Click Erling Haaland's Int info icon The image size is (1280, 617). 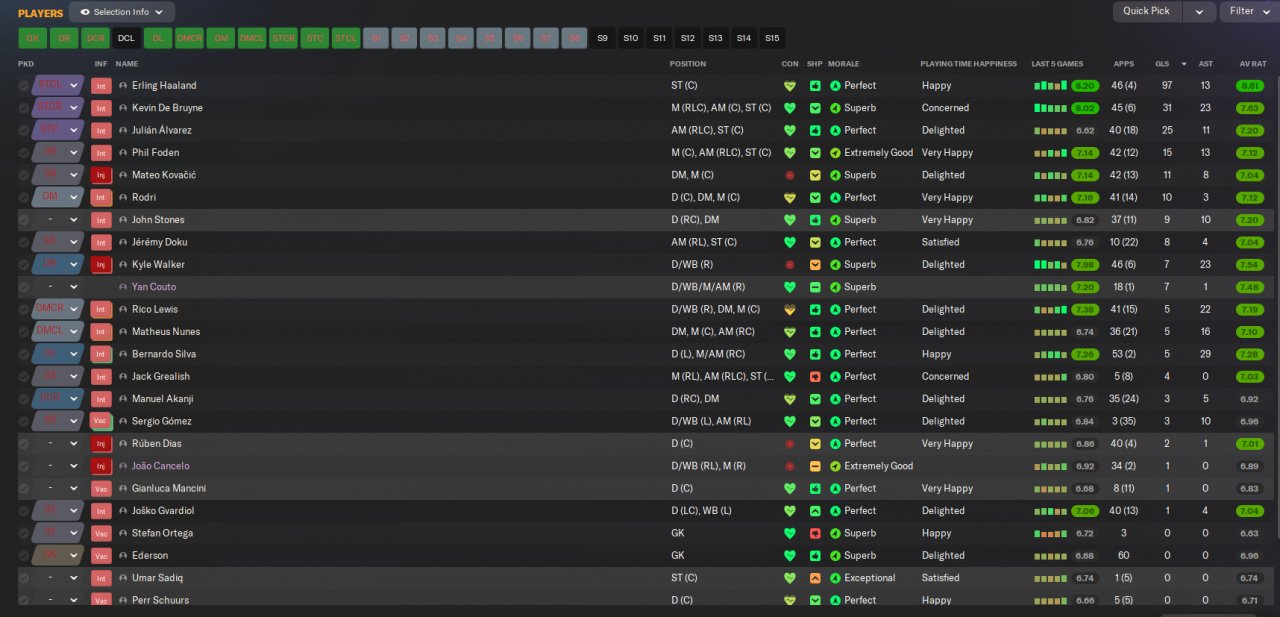coord(101,86)
